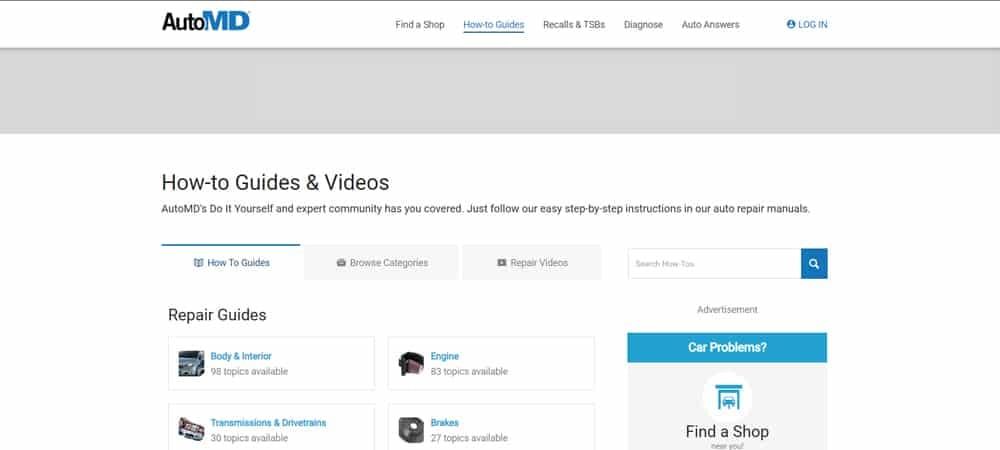Click the garage Find a Shop icon

(728, 398)
